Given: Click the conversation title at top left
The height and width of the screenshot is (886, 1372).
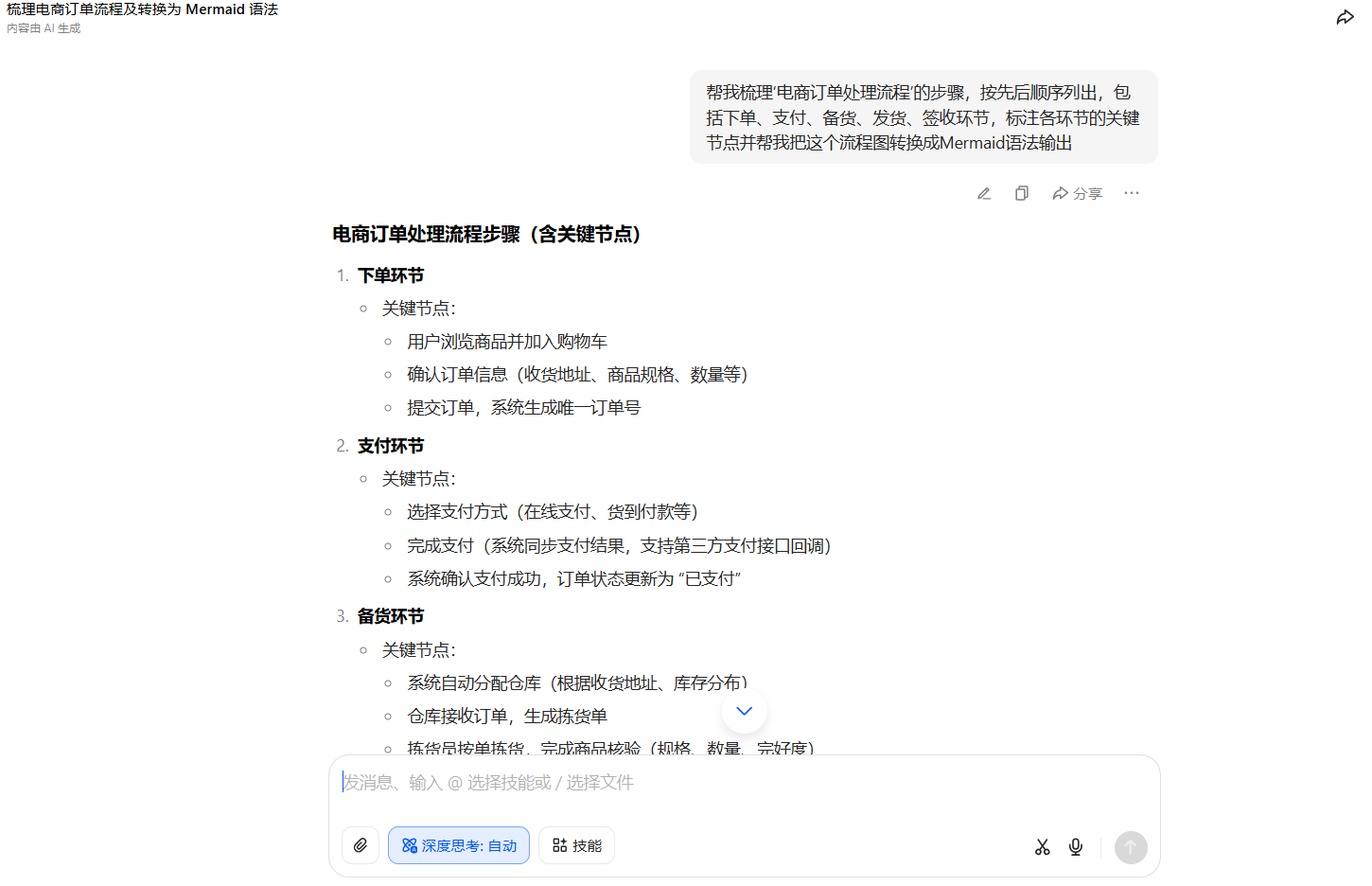Looking at the screenshot, I should 143,9.
